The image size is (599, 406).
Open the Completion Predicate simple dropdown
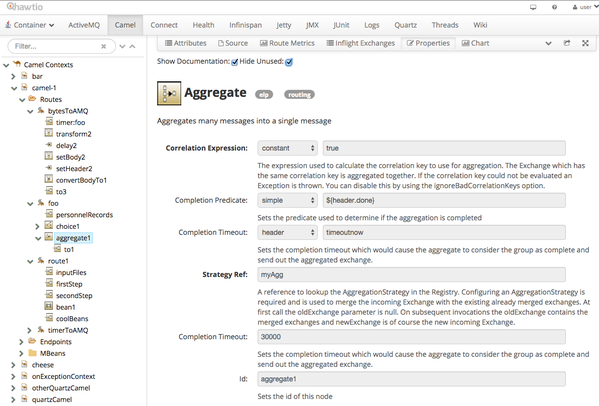tap(288, 201)
